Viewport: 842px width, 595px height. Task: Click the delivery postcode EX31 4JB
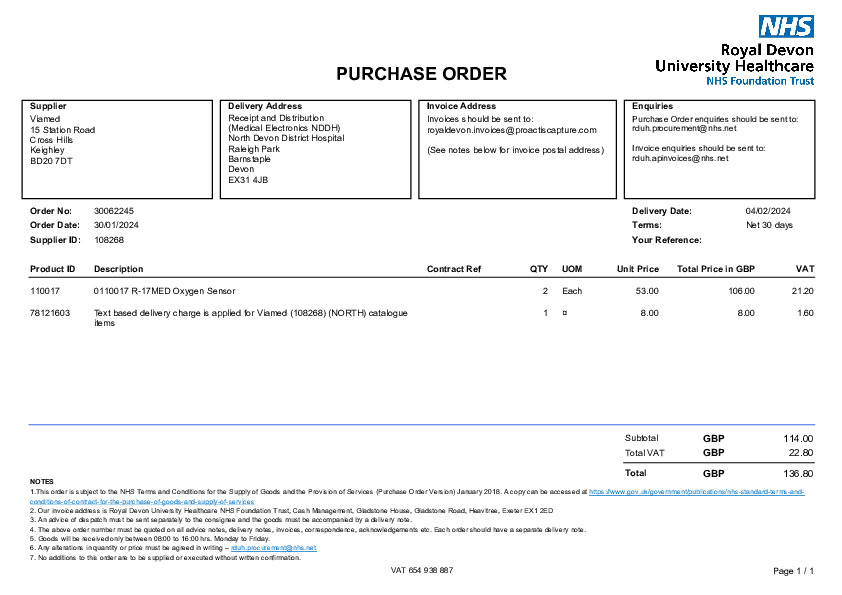coord(248,180)
